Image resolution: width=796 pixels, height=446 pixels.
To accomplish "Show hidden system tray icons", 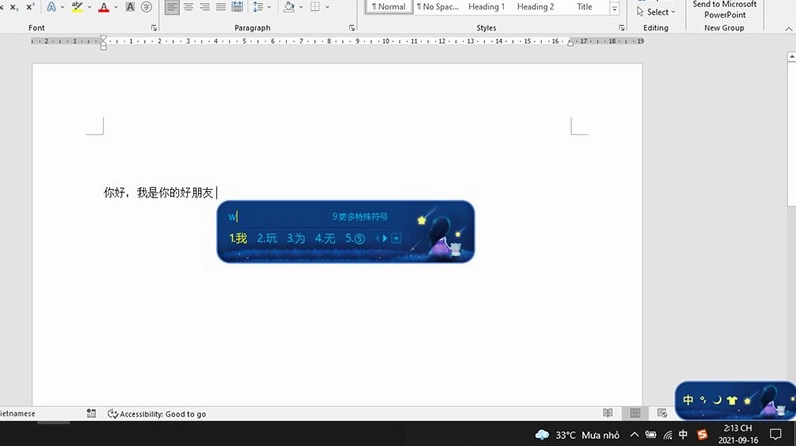I will pos(635,434).
